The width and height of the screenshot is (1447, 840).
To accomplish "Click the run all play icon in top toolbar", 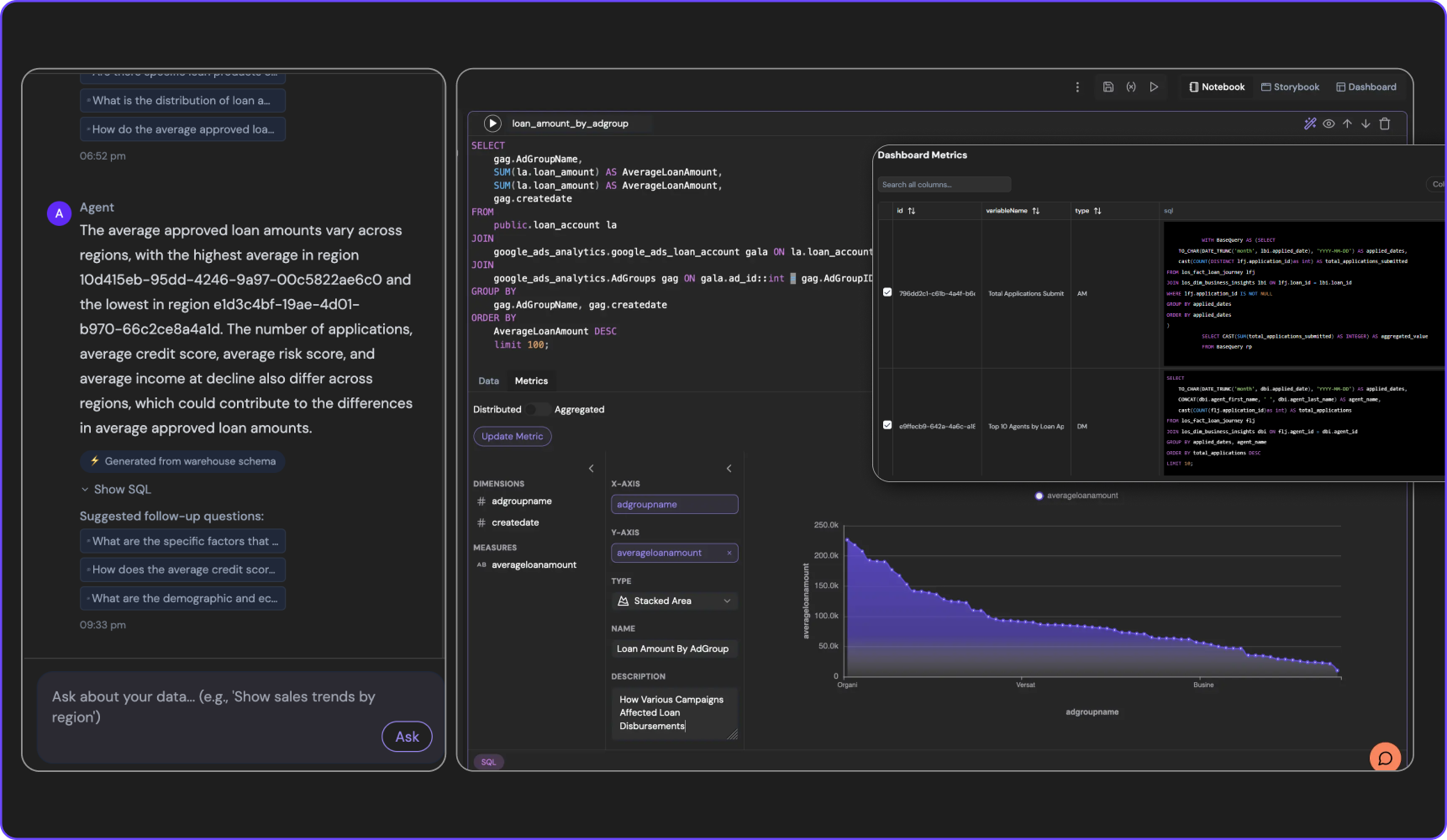I will pyautogui.click(x=1155, y=87).
